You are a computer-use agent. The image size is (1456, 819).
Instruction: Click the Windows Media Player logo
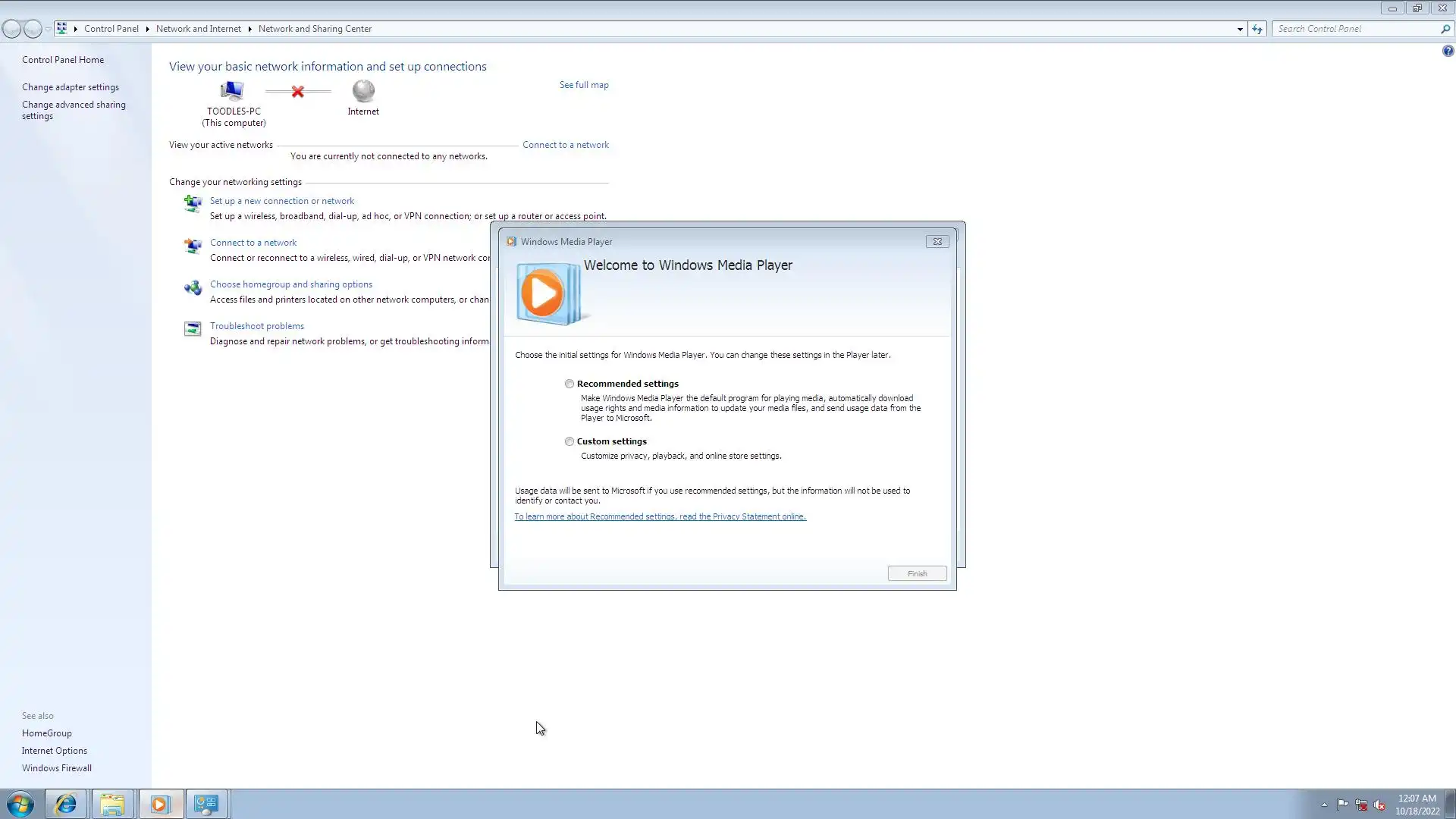(x=548, y=293)
